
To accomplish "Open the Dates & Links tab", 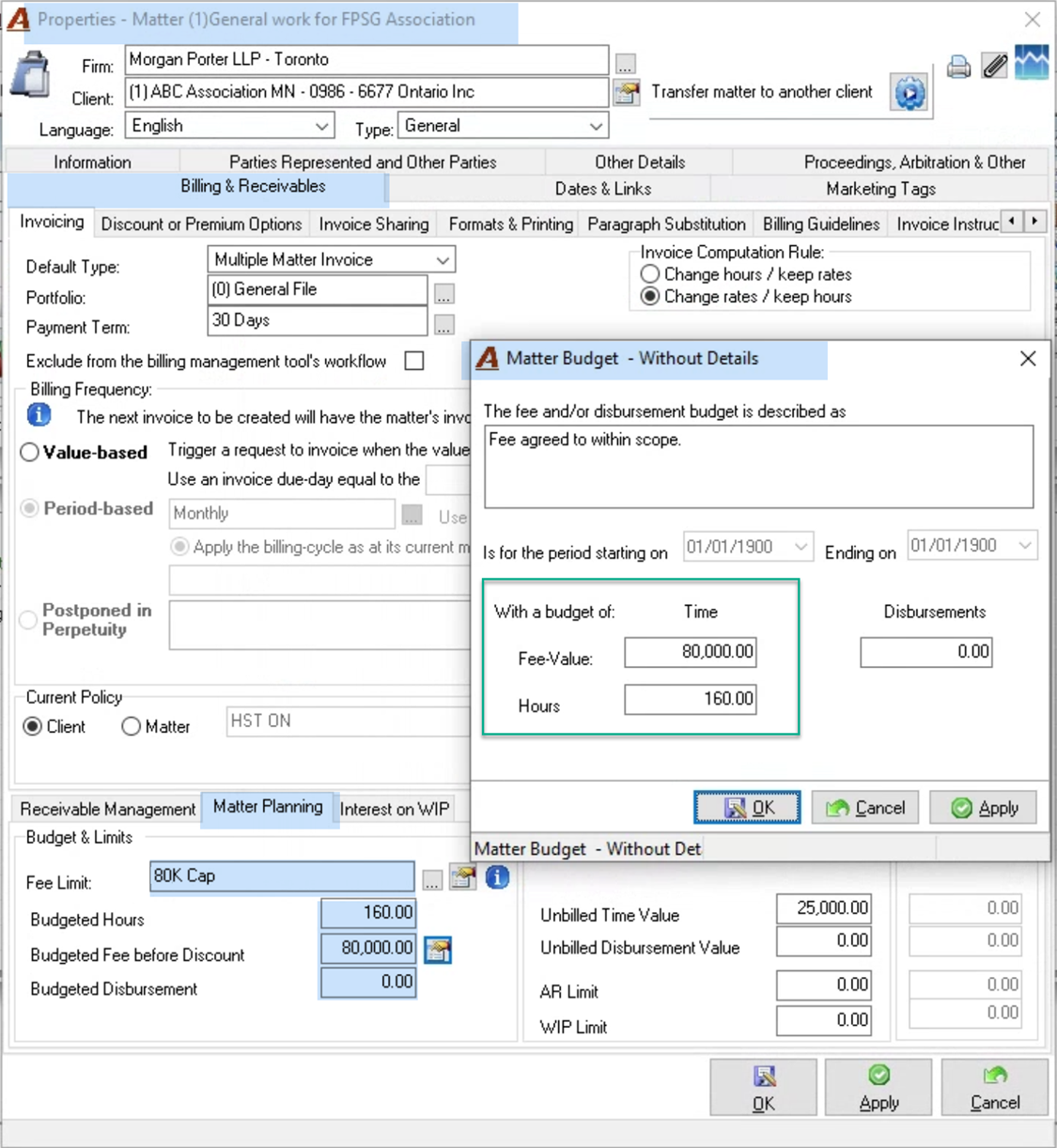I will pos(603,189).
